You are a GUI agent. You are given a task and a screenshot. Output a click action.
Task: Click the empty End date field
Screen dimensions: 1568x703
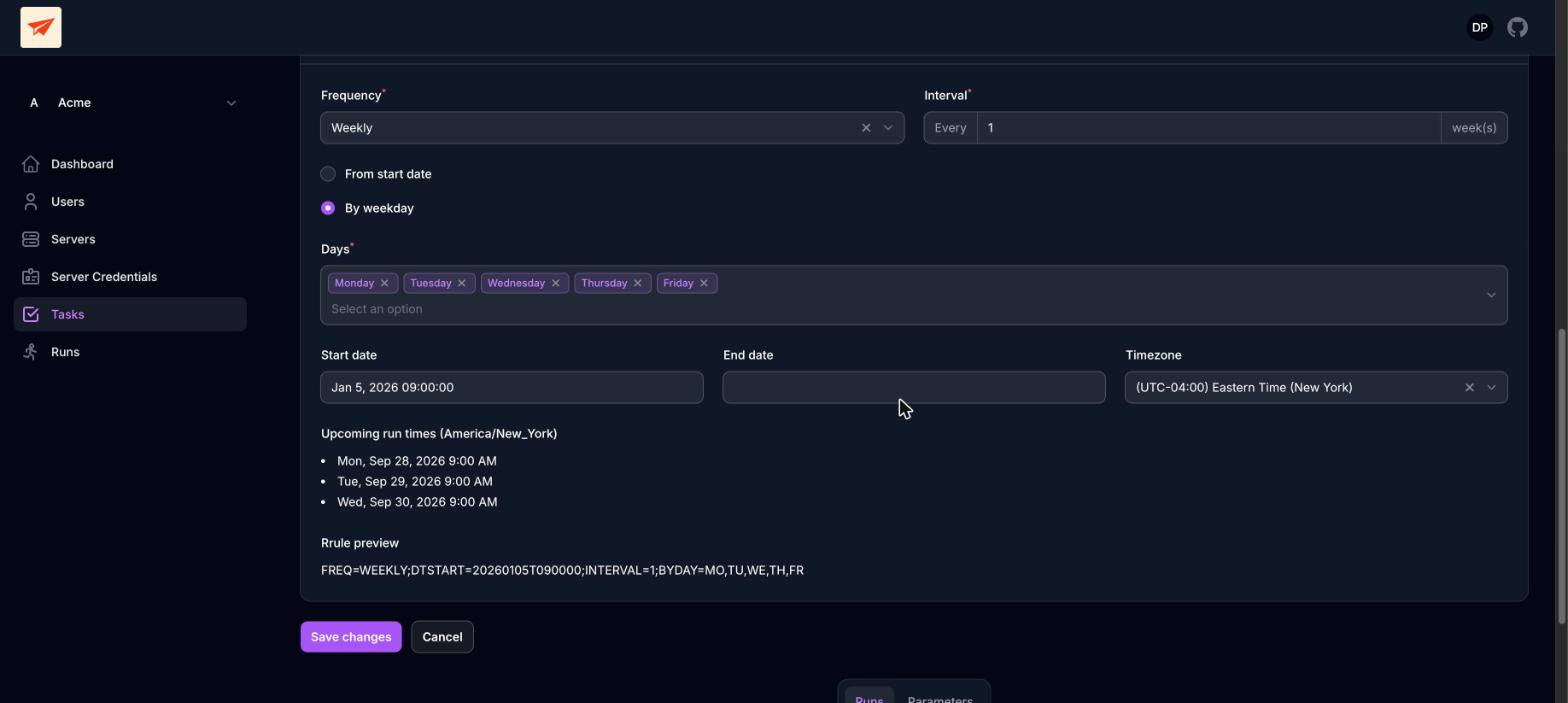(914, 387)
